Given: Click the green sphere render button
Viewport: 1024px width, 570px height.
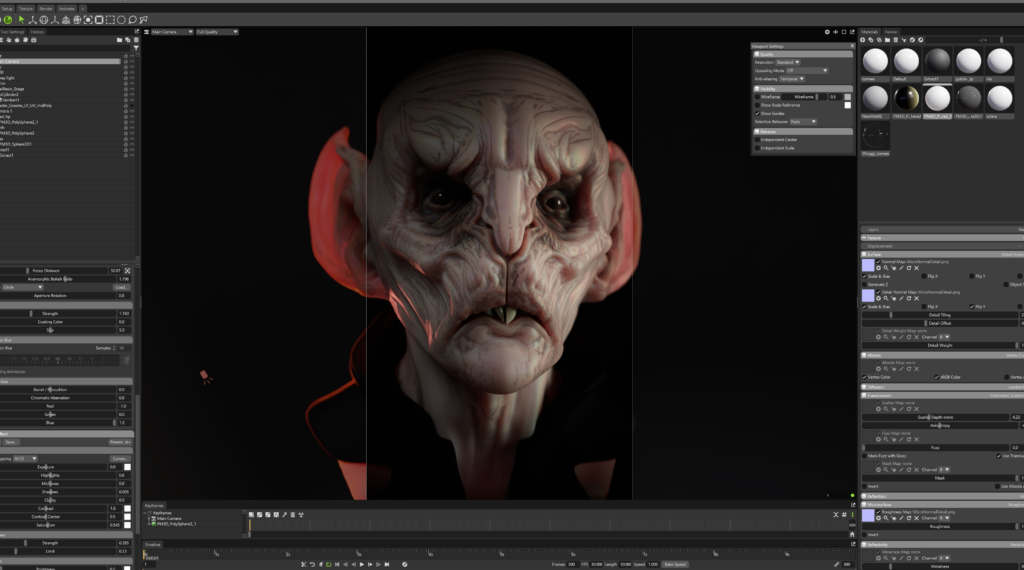Looking at the screenshot, I should tap(8, 20).
